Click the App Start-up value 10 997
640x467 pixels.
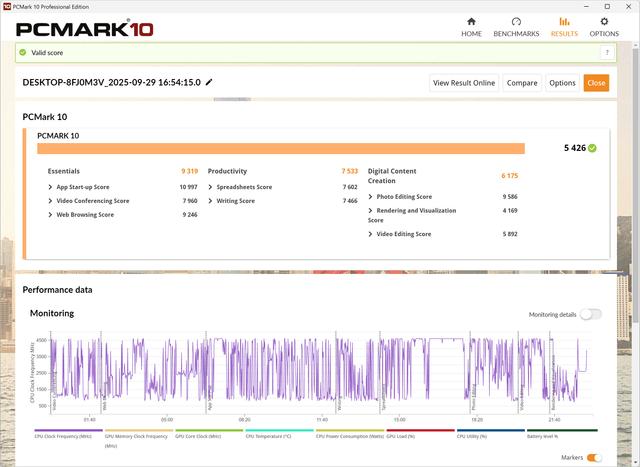click(189, 187)
